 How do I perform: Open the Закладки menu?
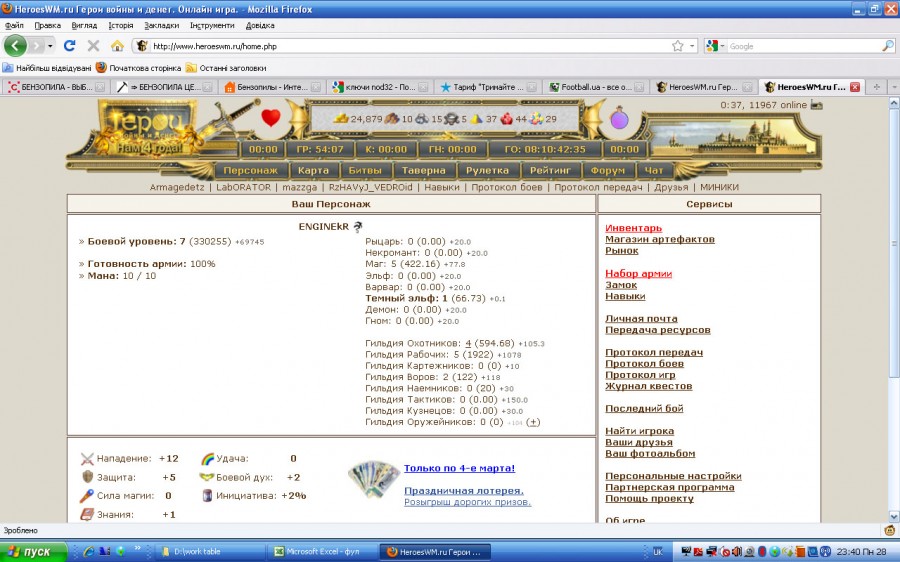(161, 25)
